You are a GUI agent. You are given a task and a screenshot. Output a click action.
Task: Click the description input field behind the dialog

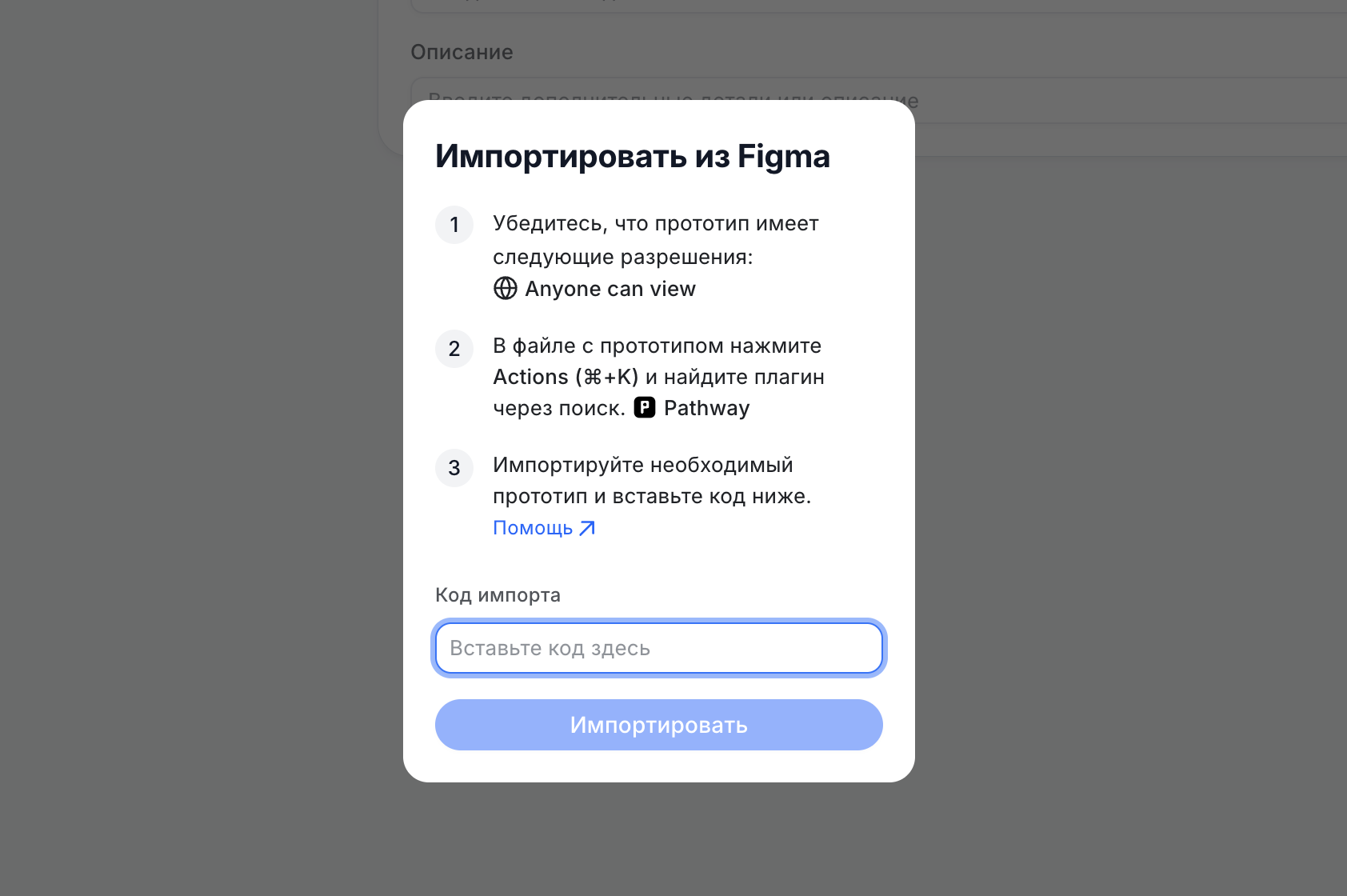tap(1120, 101)
